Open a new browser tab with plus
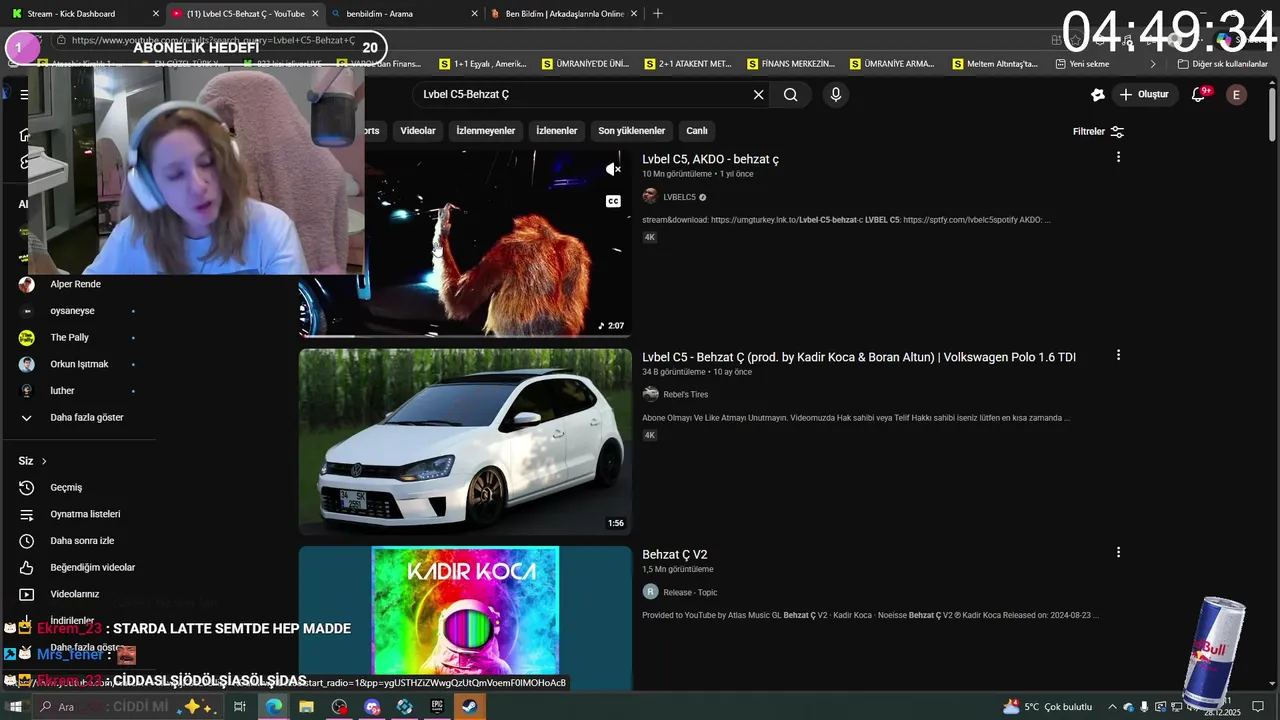This screenshot has width=1280, height=720. pos(657,14)
